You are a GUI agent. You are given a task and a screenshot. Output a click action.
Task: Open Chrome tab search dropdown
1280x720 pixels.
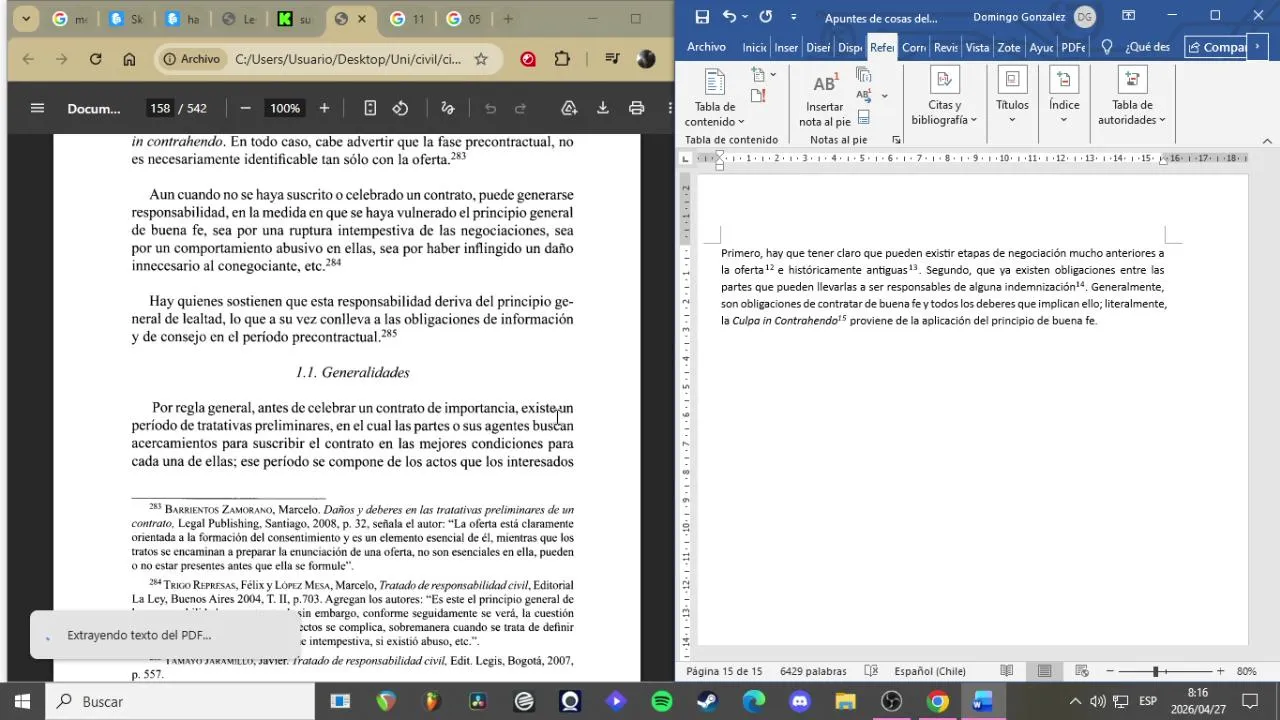click(25, 18)
